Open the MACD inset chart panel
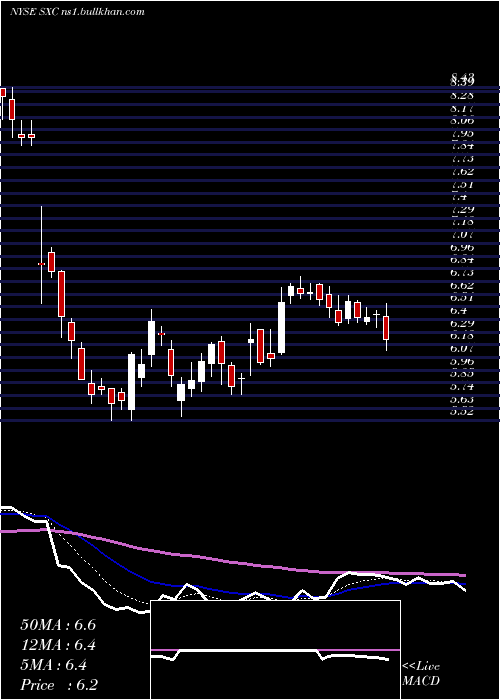Viewport: 500px width, 700px height. click(275, 650)
